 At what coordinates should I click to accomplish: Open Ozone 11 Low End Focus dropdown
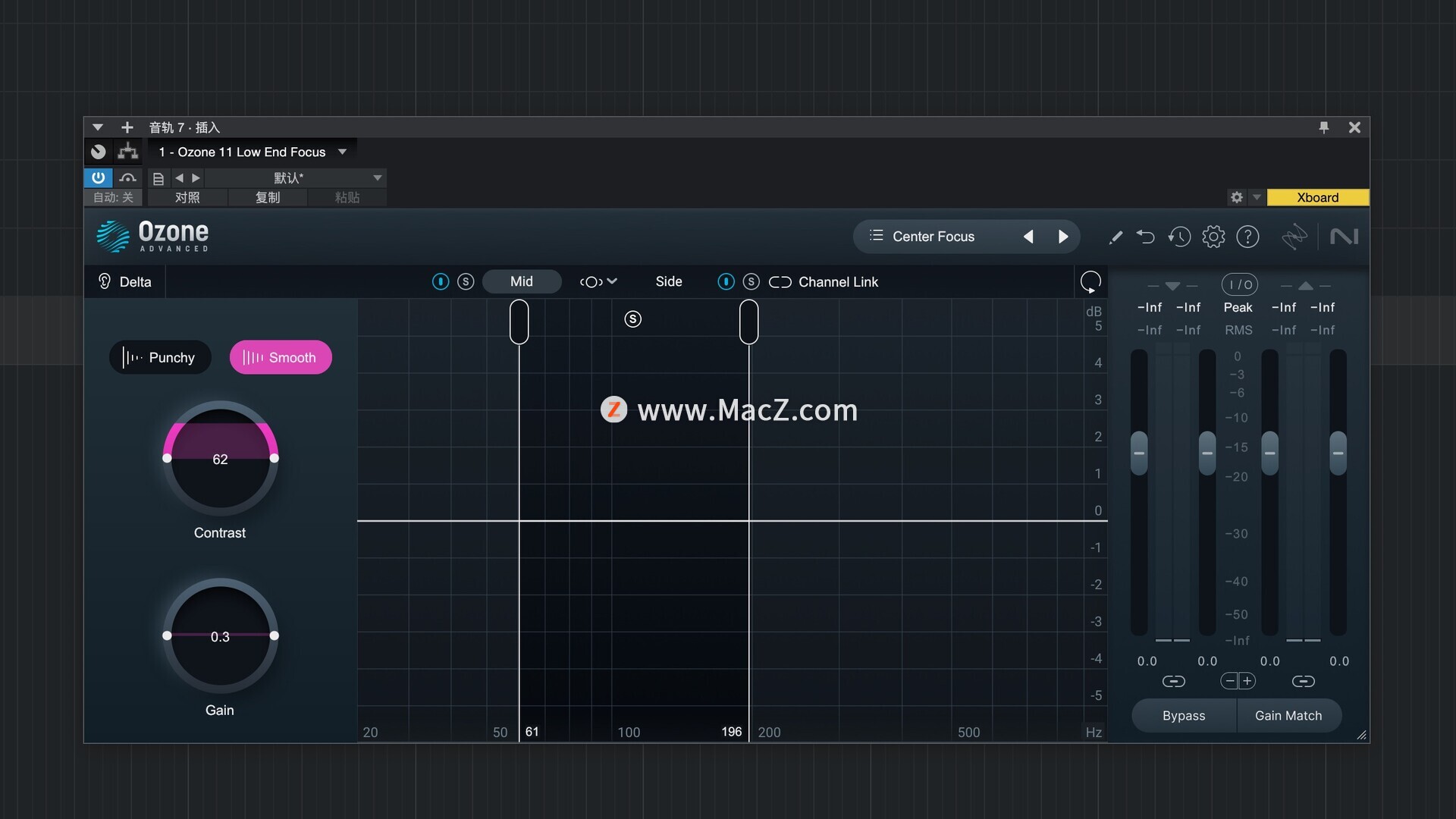[x=253, y=152]
